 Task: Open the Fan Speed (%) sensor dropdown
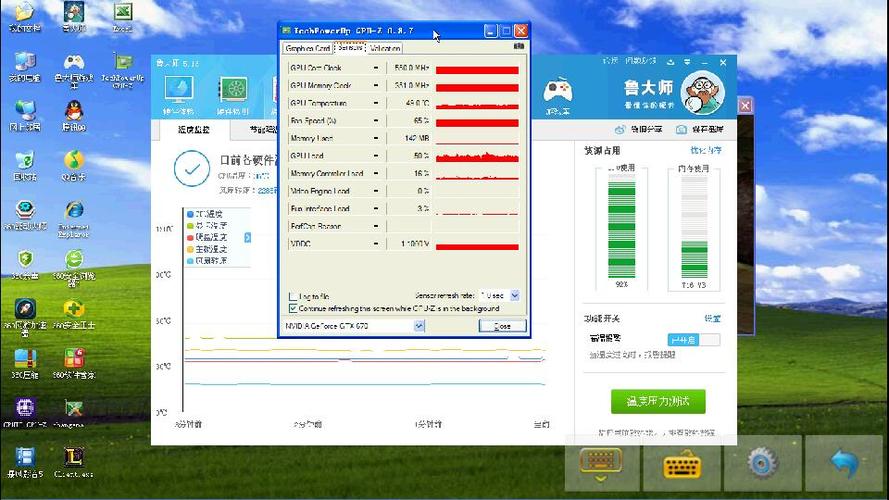click(x=375, y=121)
